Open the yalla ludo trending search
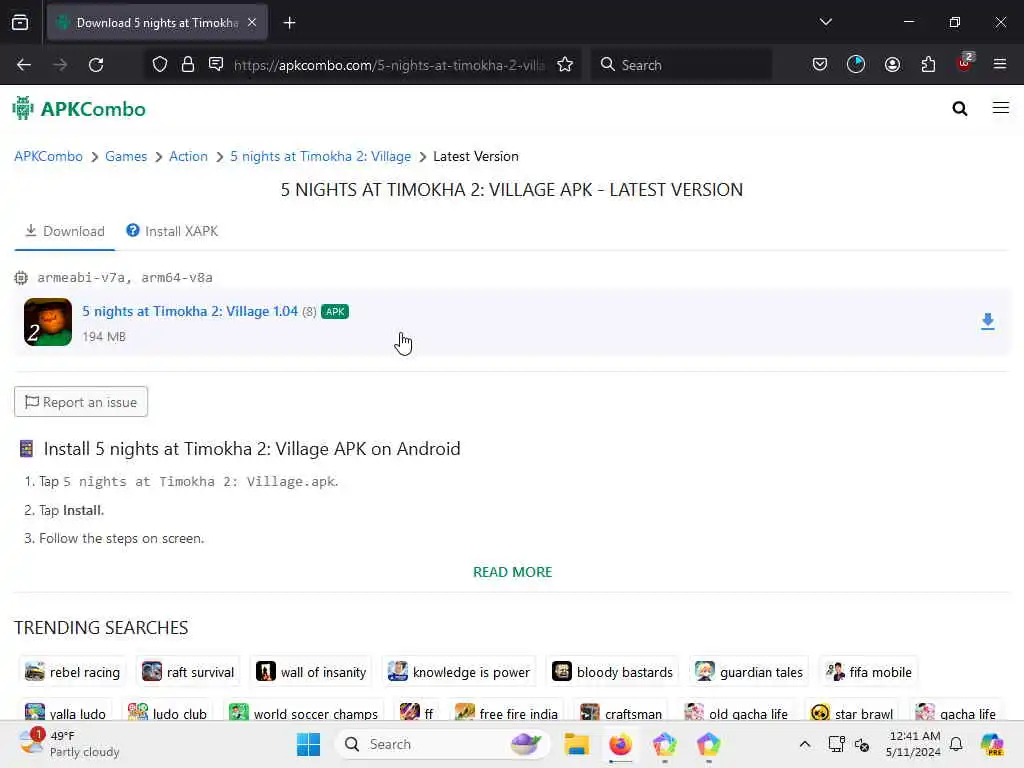Image resolution: width=1024 pixels, height=768 pixels. [x=65, y=712]
